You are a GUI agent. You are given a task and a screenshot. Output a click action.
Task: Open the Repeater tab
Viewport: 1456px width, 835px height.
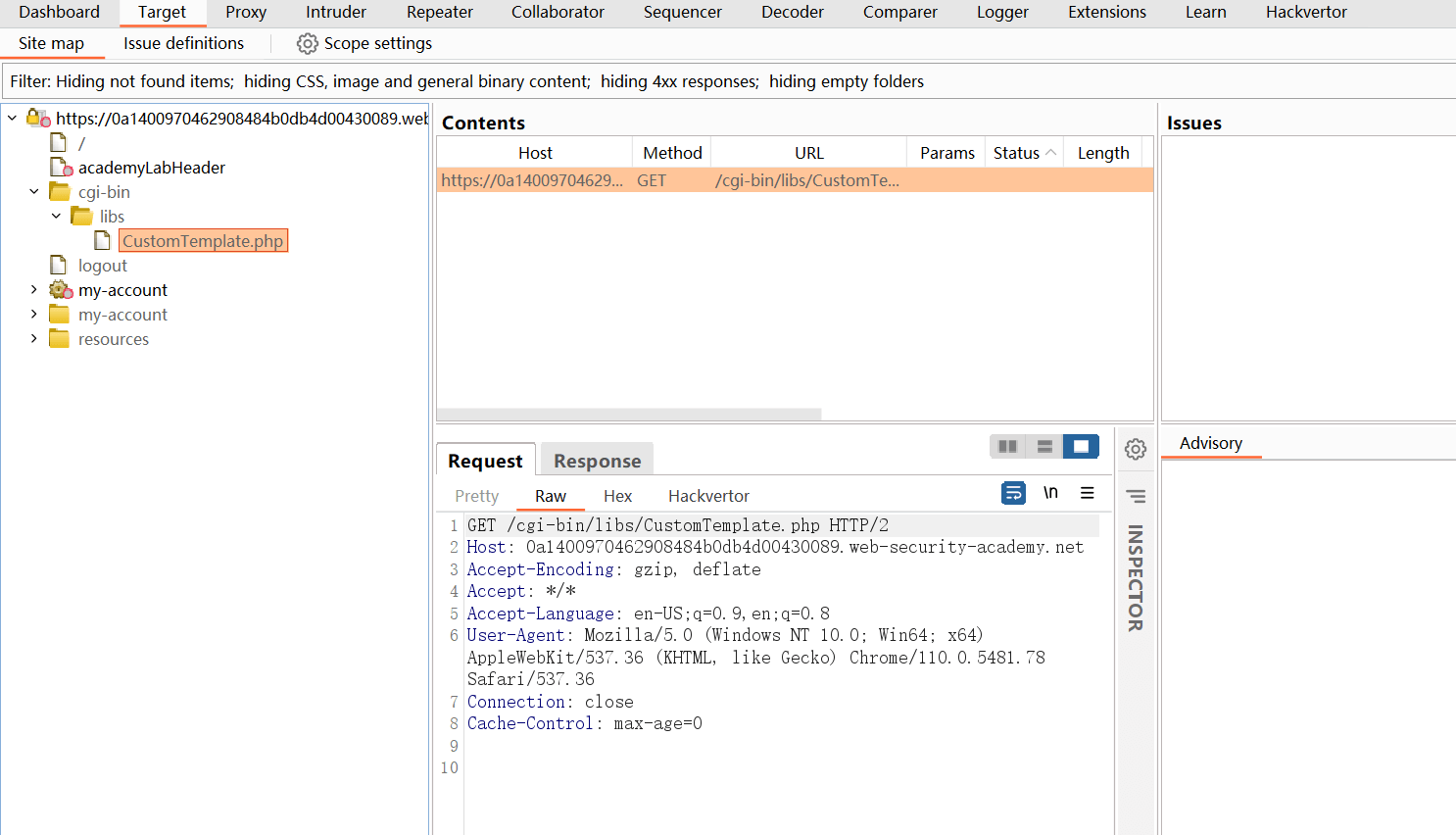pos(439,13)
